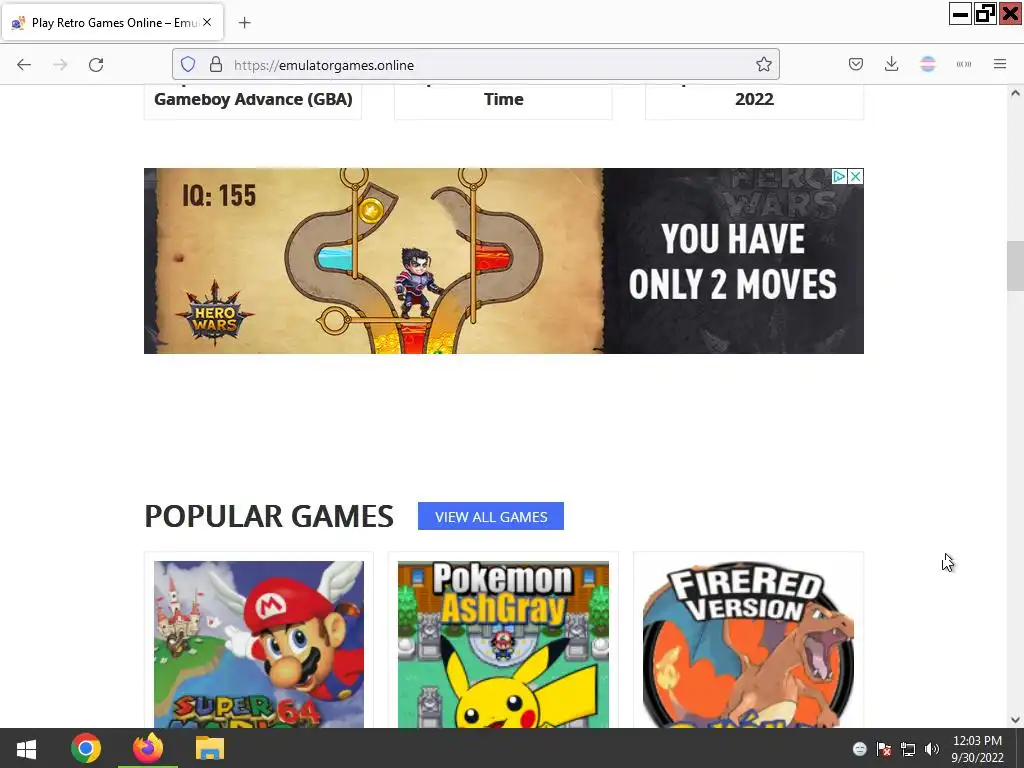Open a new tab with the plus button

(x=244, y=23)
